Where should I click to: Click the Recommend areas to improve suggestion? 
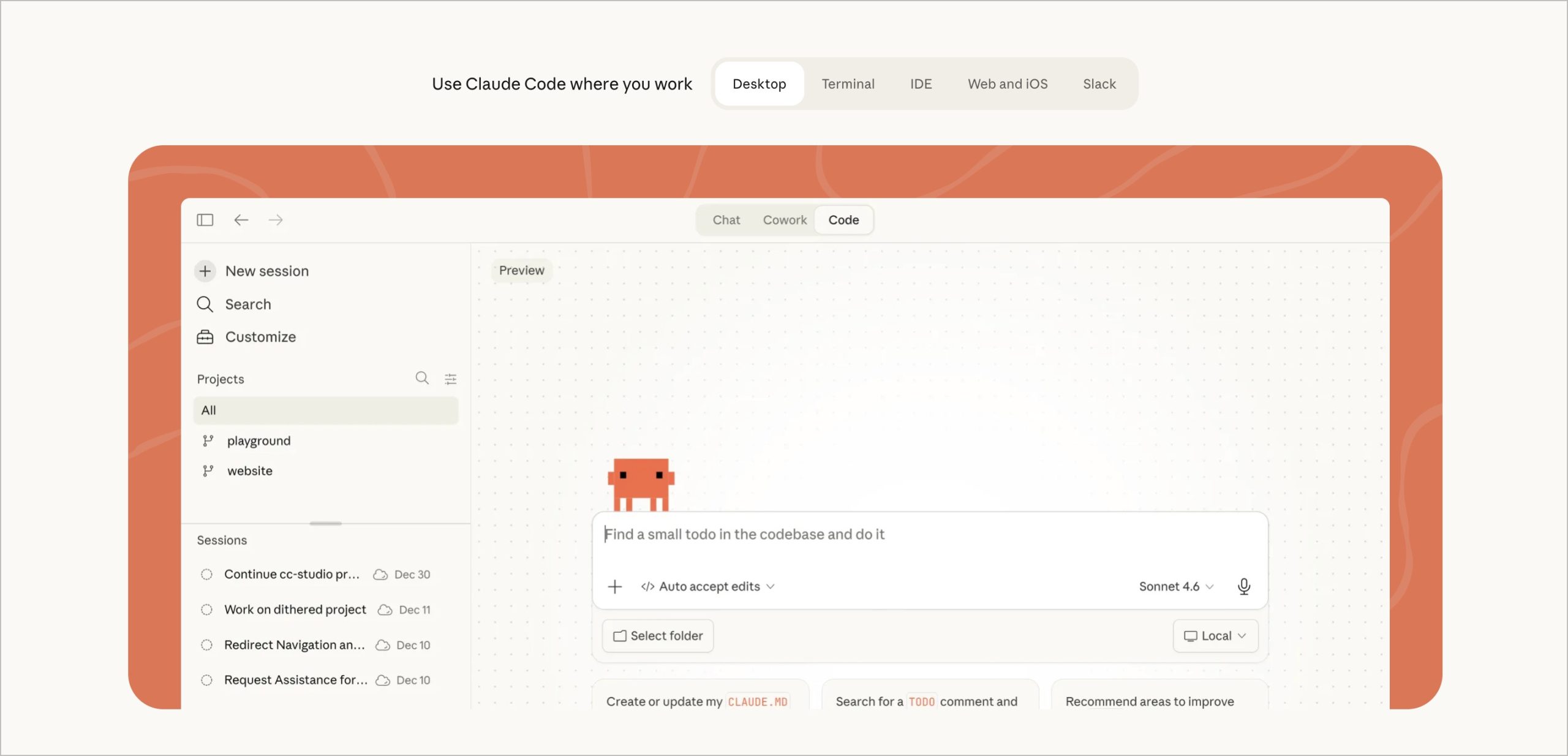point(1159,695)
